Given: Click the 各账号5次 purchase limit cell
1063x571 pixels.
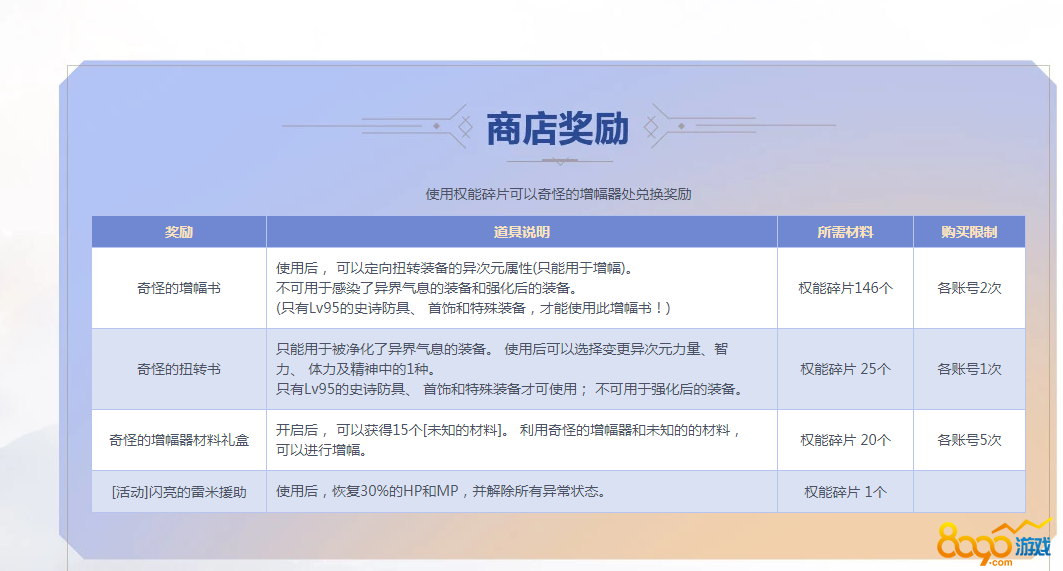Looking at the screenshot, I should click(969, 440).
